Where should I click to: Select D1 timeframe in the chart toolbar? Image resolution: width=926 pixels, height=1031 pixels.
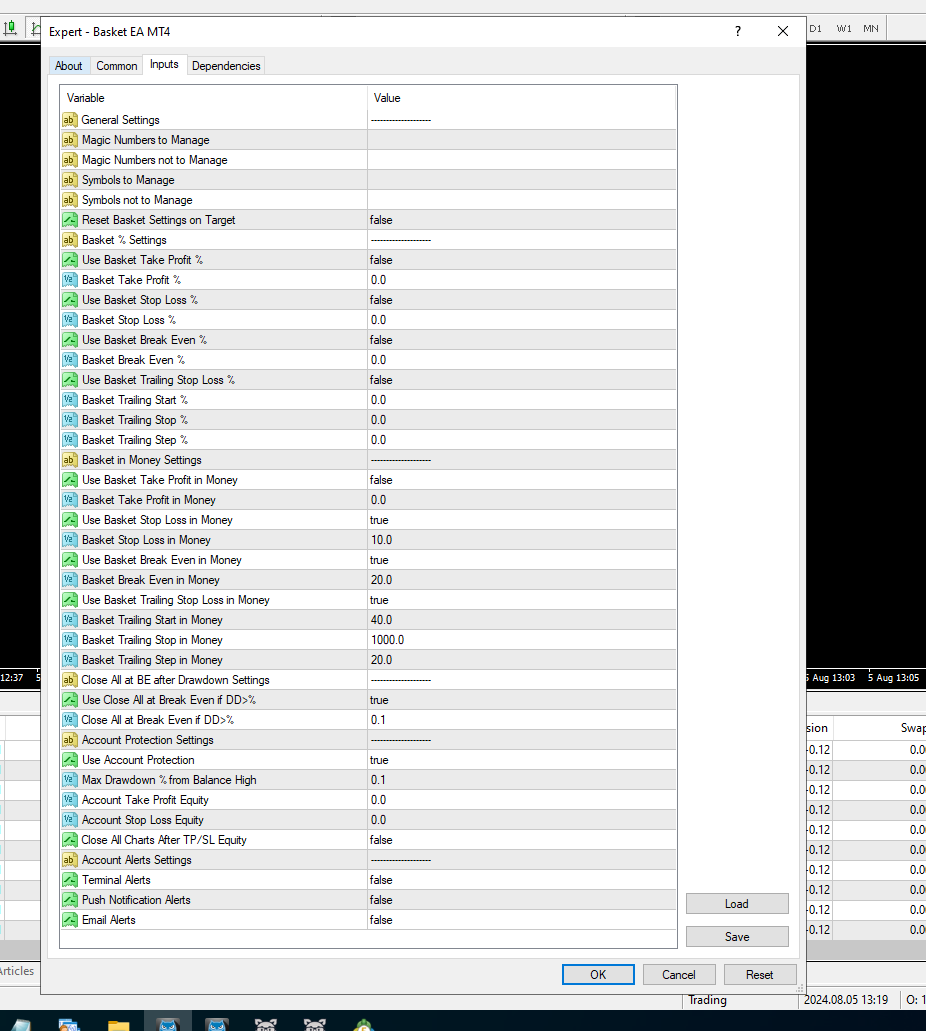click(x=816, y=28)
